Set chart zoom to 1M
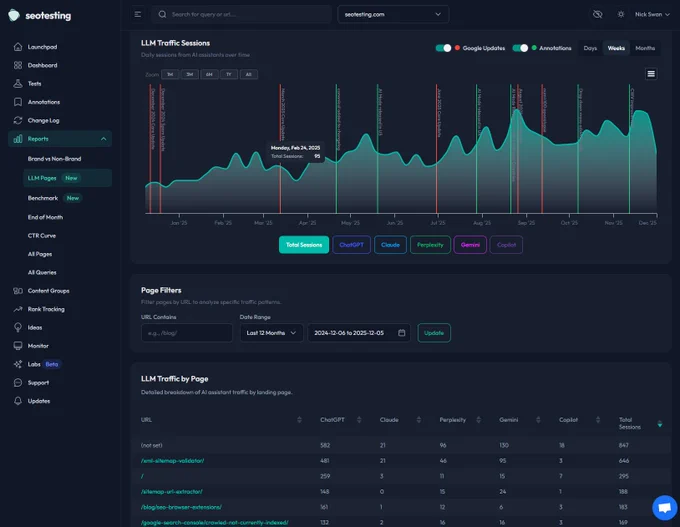This screenshot has width=680, height=527. (170, 75)
